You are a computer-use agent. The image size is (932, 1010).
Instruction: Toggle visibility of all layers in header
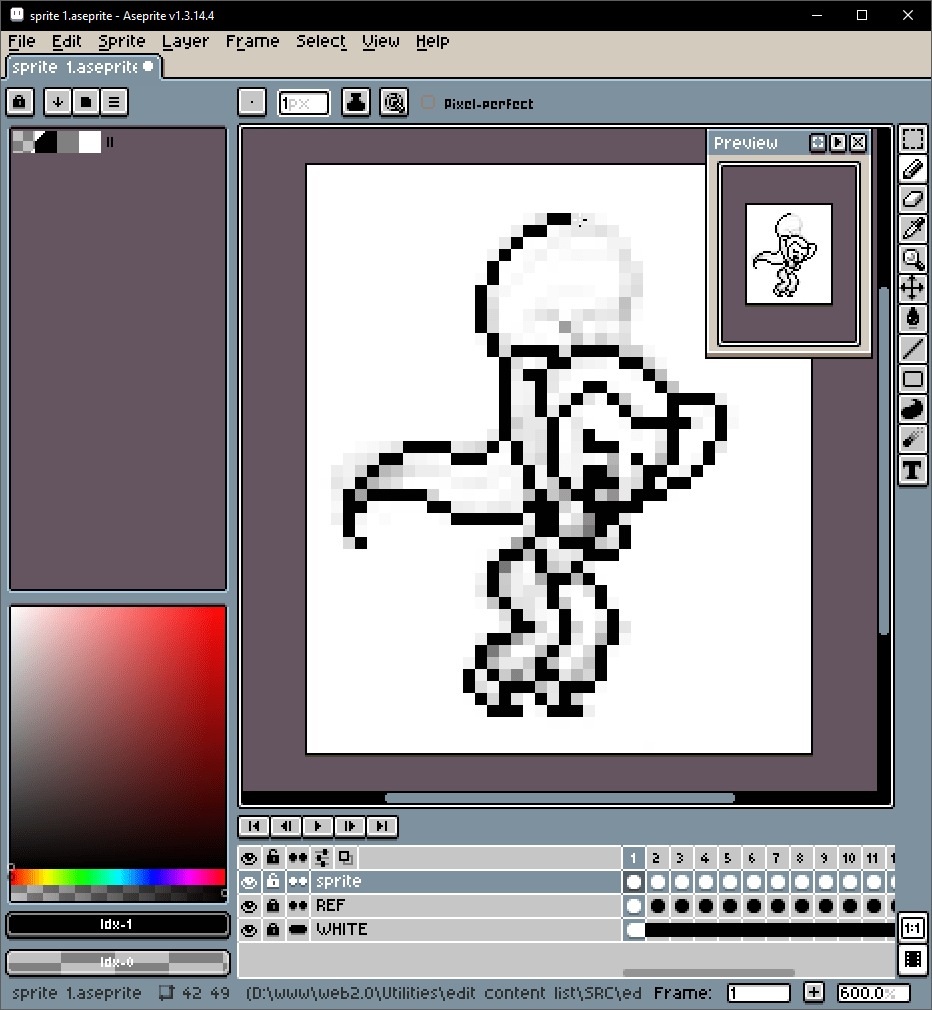[x=249, y=857]
